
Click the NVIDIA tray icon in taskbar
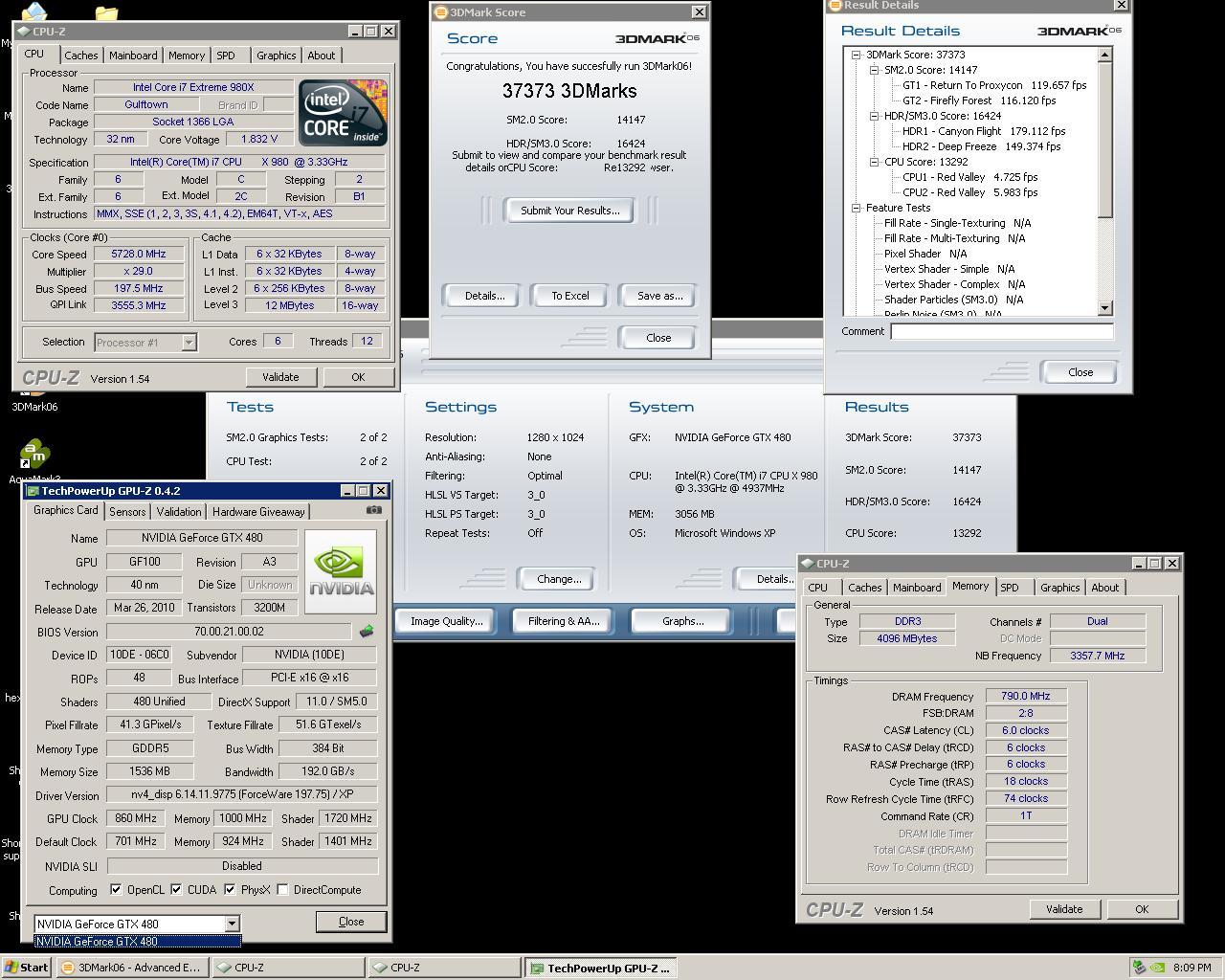(1157, 968)
